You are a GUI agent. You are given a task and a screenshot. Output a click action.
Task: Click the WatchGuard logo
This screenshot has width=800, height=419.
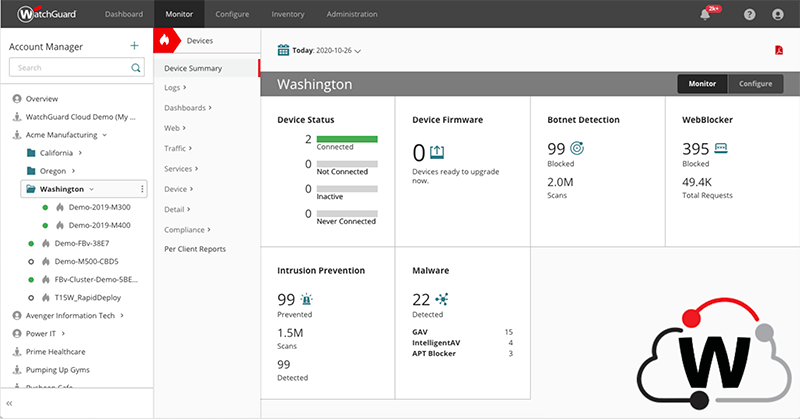point(46,14)
